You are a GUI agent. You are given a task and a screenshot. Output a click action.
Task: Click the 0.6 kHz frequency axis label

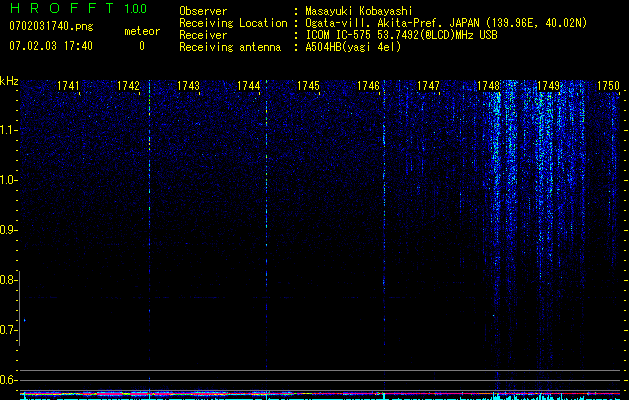click(8, 380)
